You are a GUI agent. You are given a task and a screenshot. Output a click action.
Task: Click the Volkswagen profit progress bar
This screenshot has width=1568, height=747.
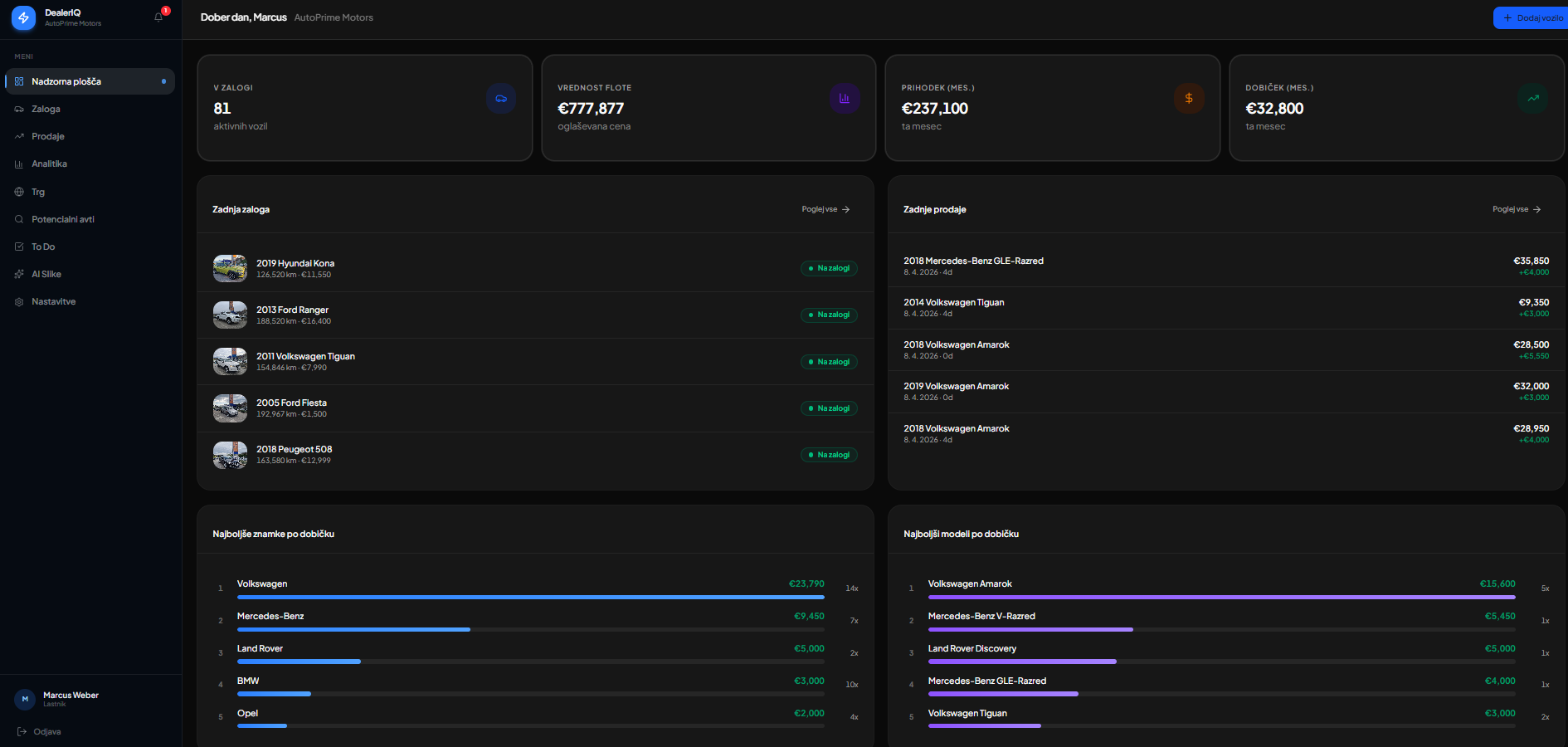[530, 597]
